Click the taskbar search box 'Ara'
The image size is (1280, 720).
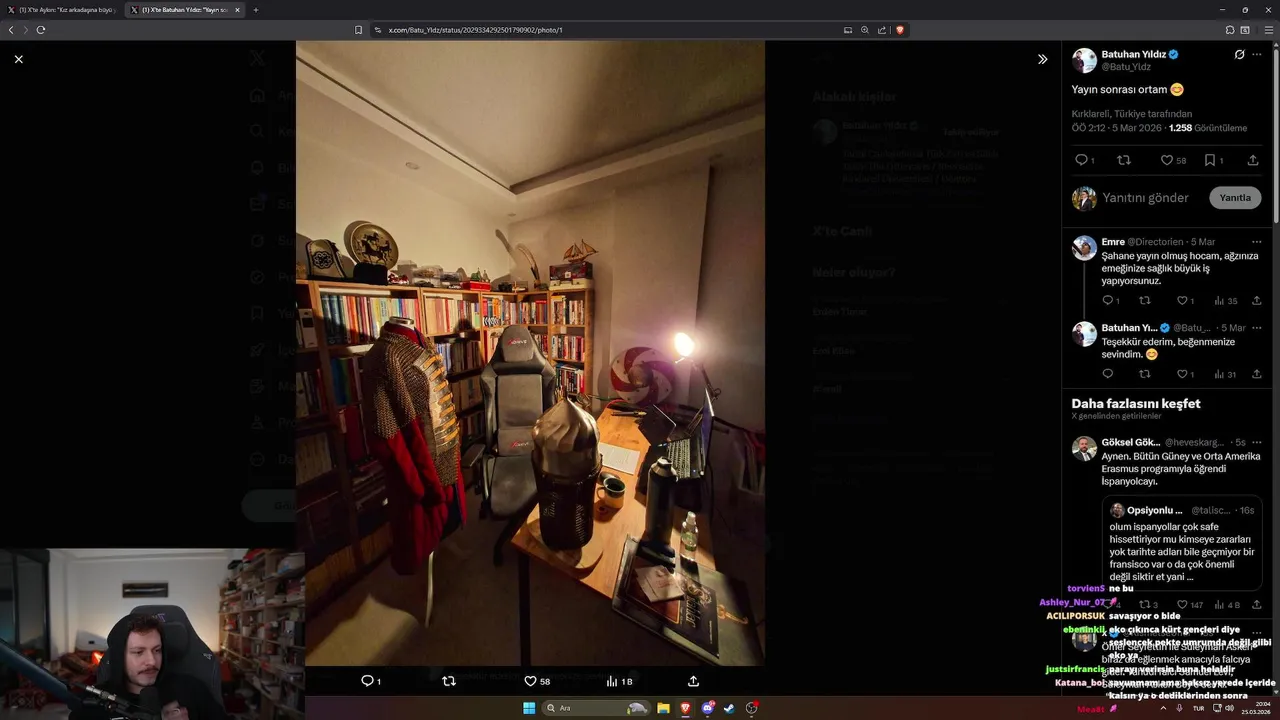pyautogui.click(x=597, y=708)
